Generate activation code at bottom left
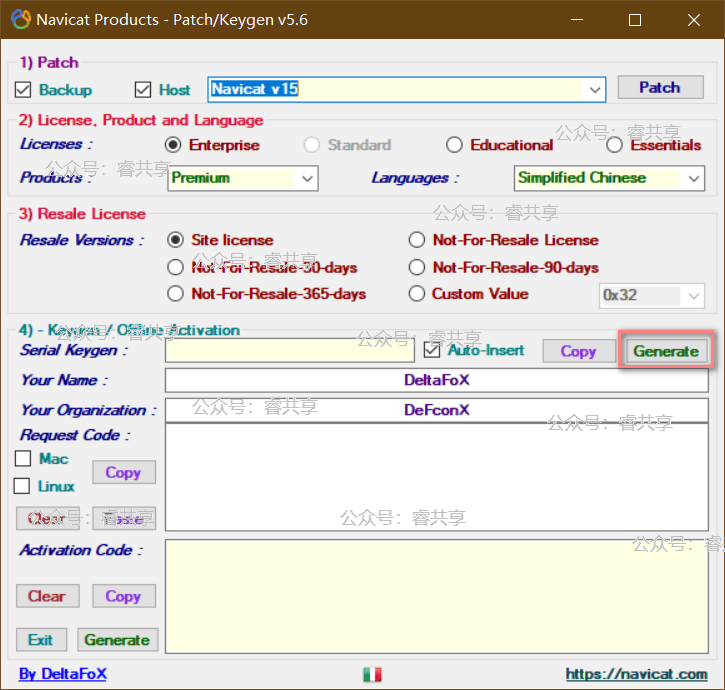 (x=117, y=640)
